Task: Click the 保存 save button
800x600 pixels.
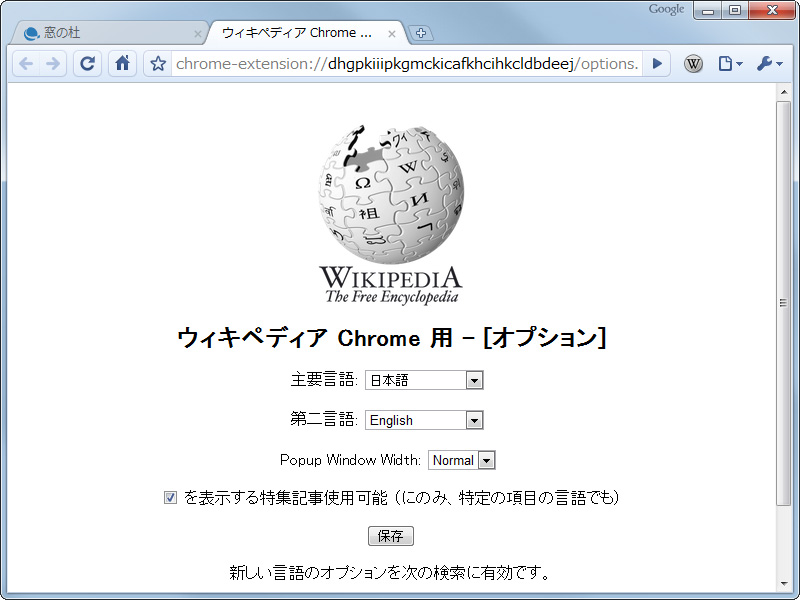Action: pyautogui.click(x=391, y=536)
